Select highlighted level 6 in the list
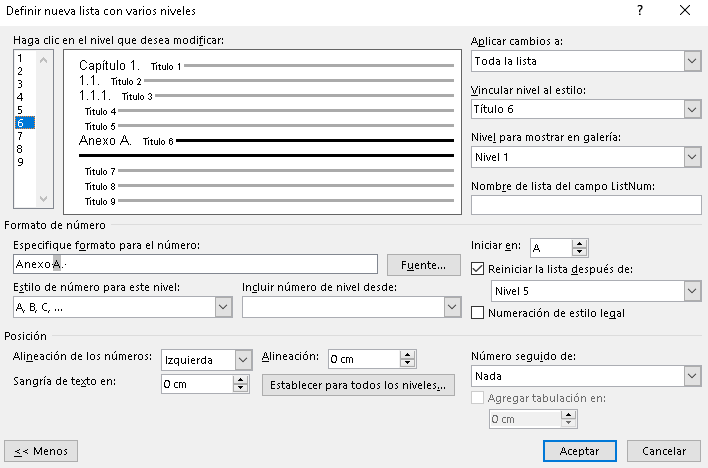The height and width of the screenshot is (468, 708). pos(25,123)
